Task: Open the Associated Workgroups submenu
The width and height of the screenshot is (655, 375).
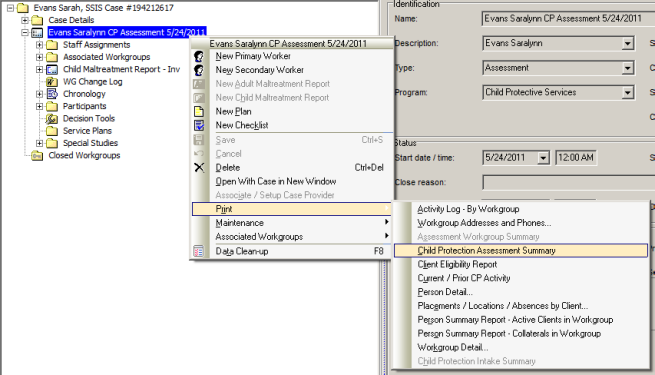Action: [292, 236]
